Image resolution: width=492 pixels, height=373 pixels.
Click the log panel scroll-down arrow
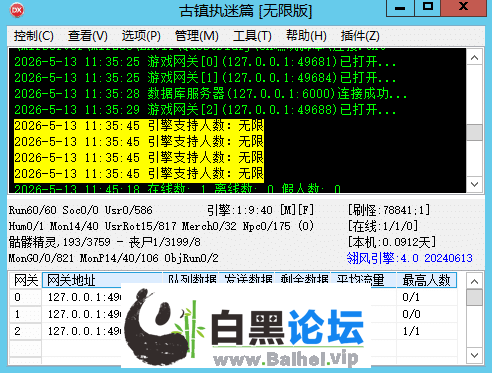click(475, 184)
